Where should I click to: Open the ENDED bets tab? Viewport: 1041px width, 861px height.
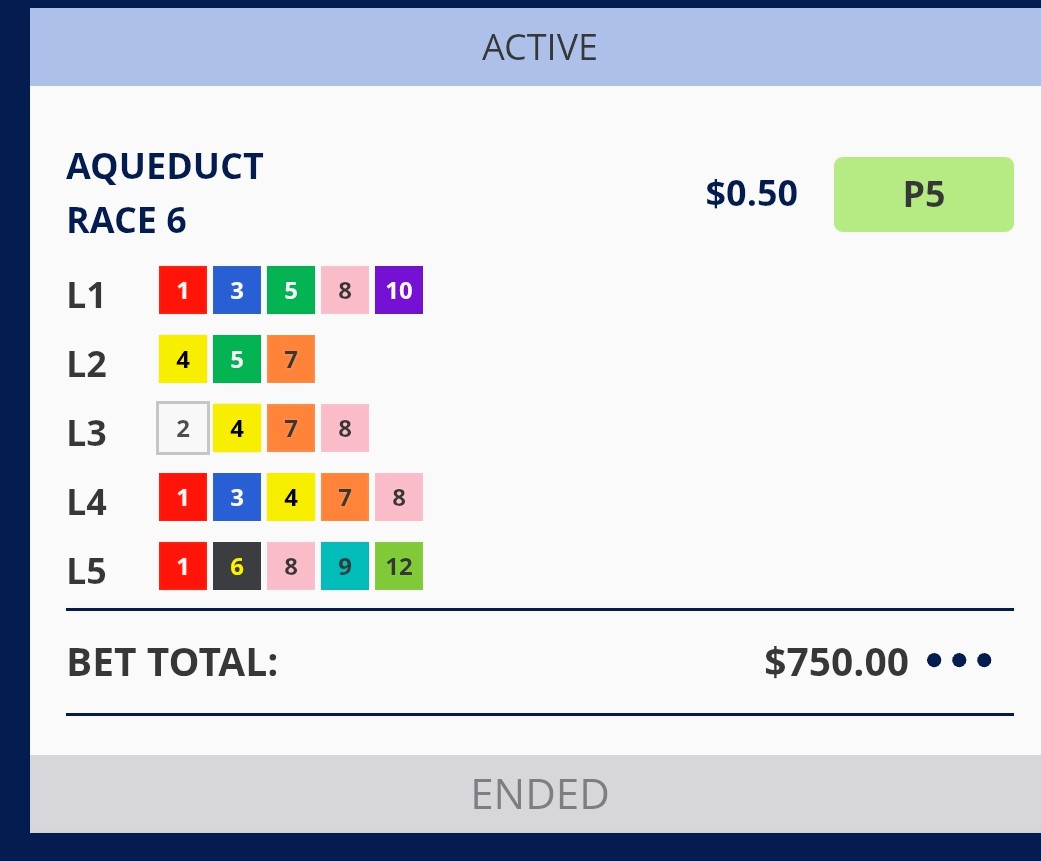[539, 794]
